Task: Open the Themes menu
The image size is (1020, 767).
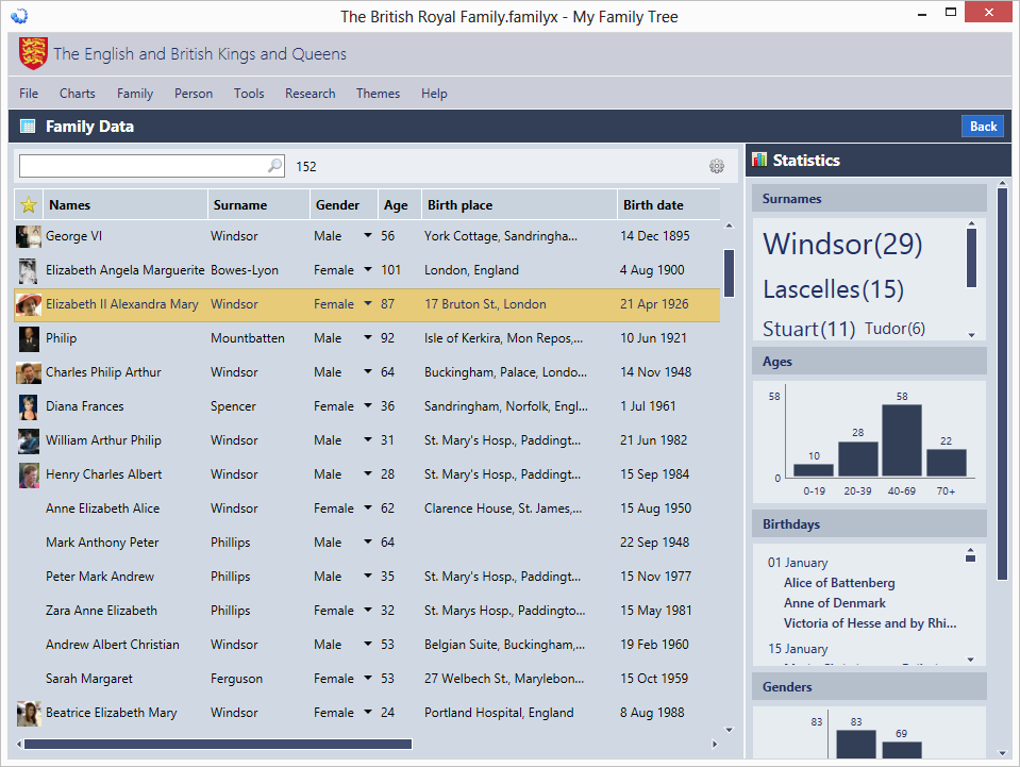Action: click(378, 93)
